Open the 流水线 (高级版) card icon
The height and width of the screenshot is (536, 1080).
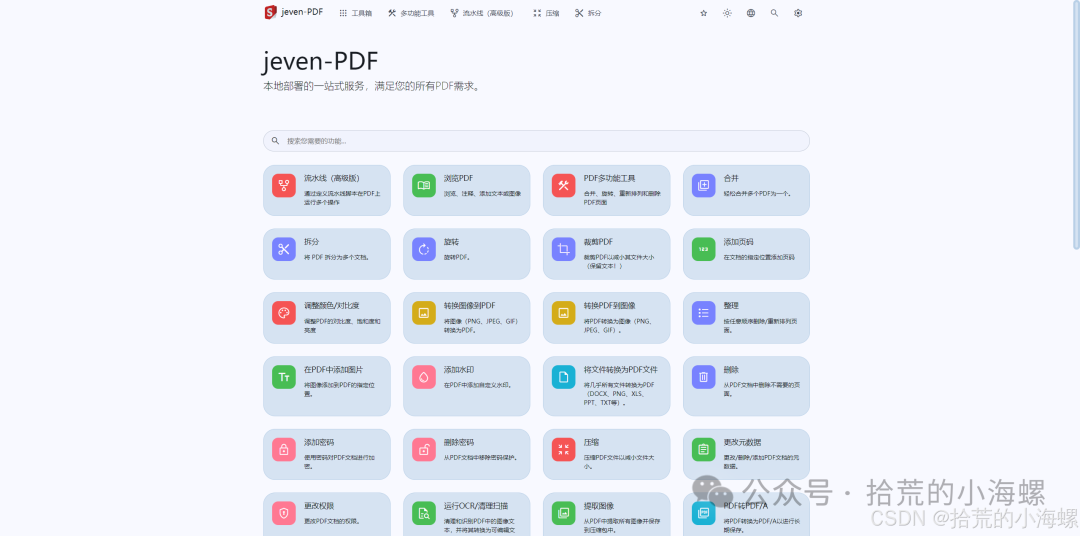pos(284,186)
